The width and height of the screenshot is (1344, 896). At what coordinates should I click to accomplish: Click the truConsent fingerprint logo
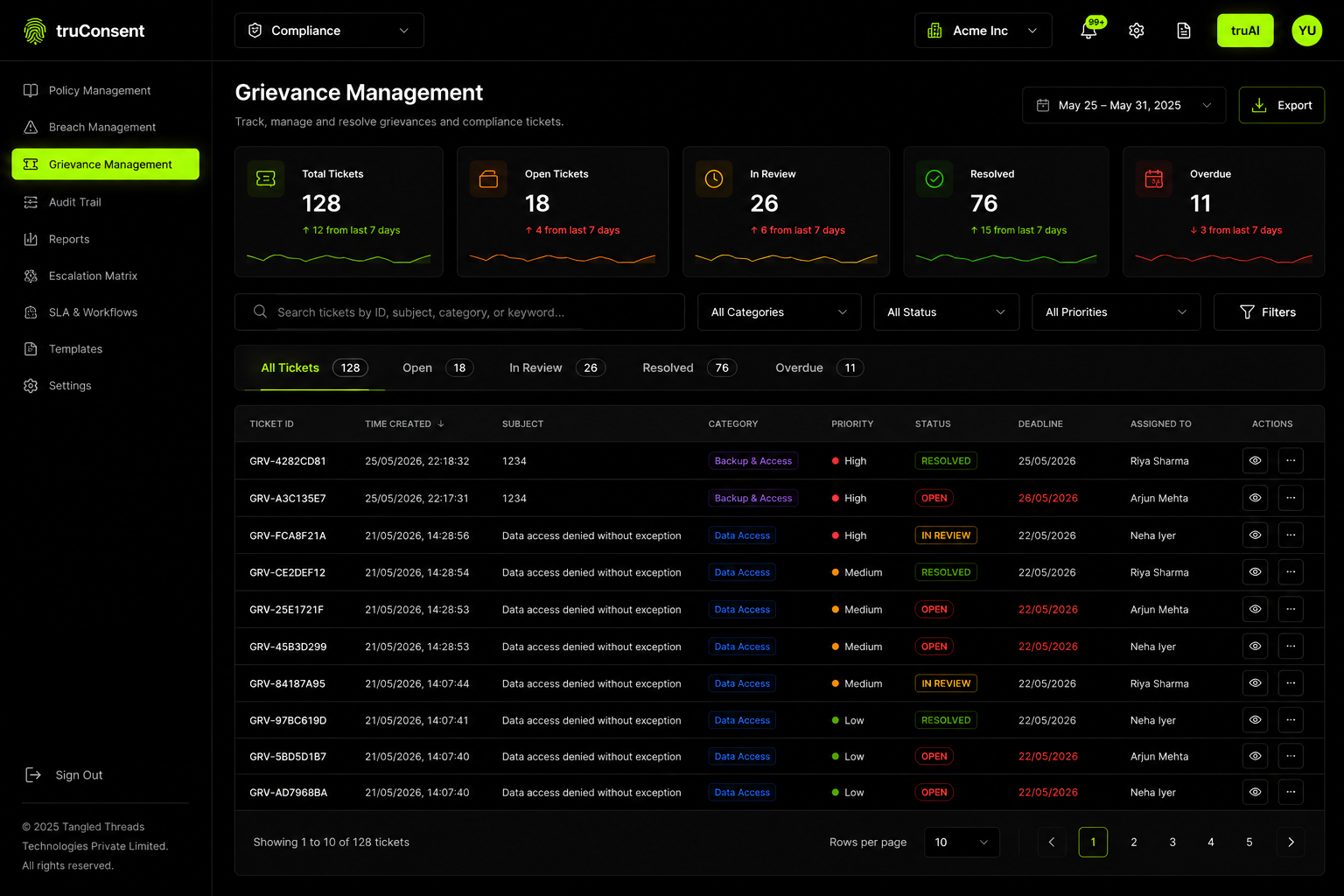click(x=35, y=31)
